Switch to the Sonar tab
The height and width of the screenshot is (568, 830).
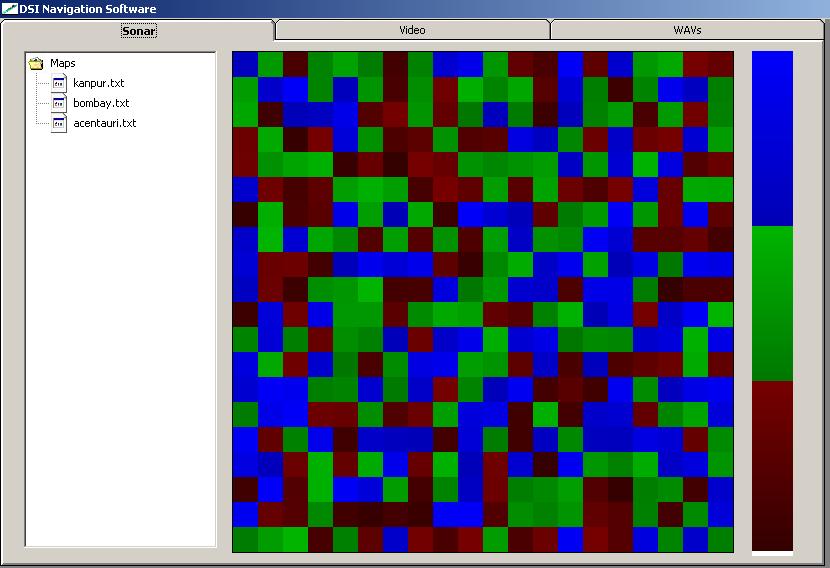click(138, 31)
